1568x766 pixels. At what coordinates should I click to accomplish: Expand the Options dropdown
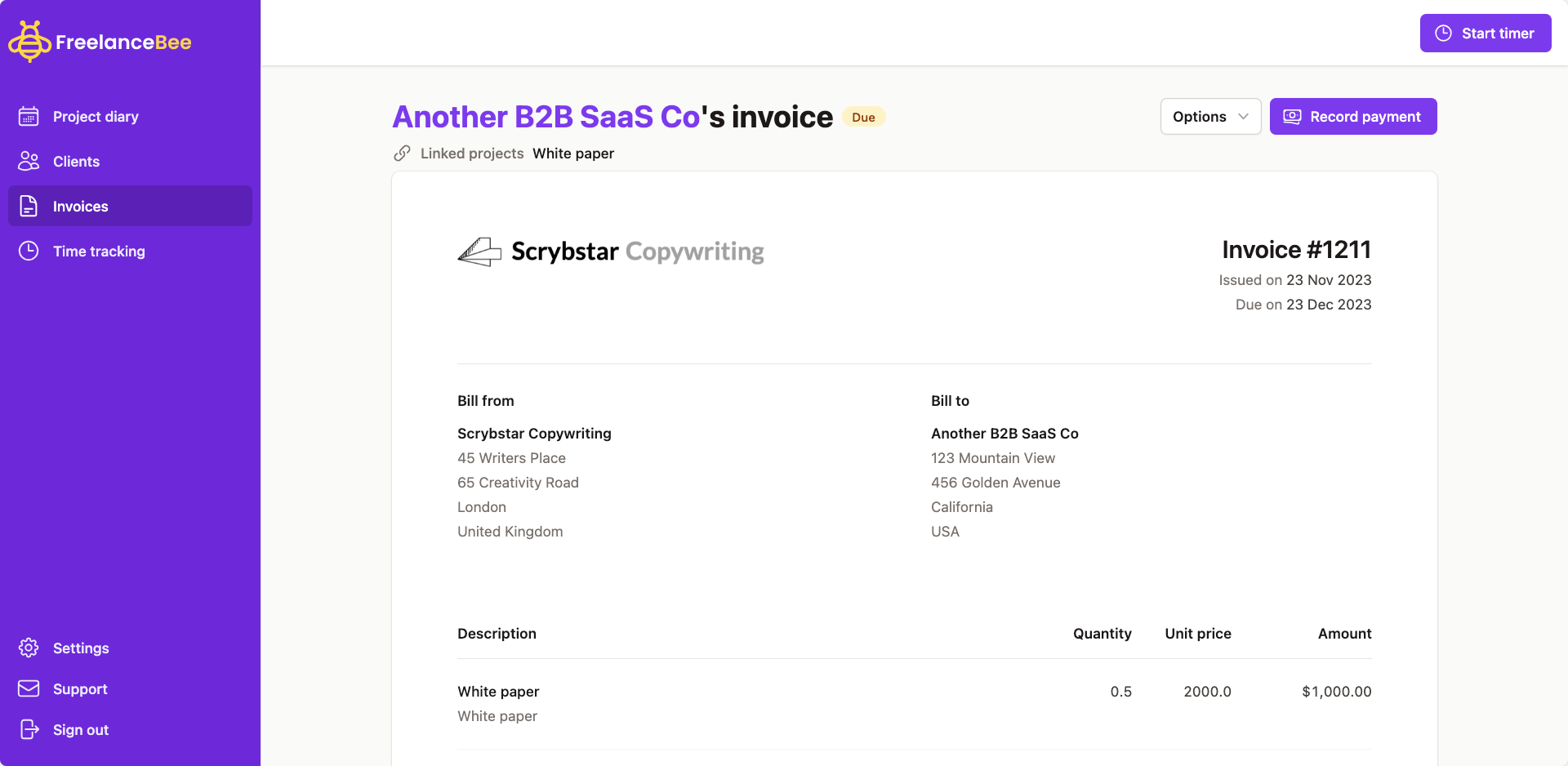(1209, 117)
